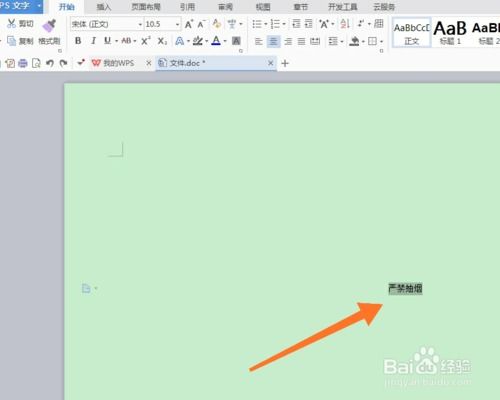The image size is (500, 400).
Task: Click the Decrease font size A- icon
Action: [x=201, y=24]
